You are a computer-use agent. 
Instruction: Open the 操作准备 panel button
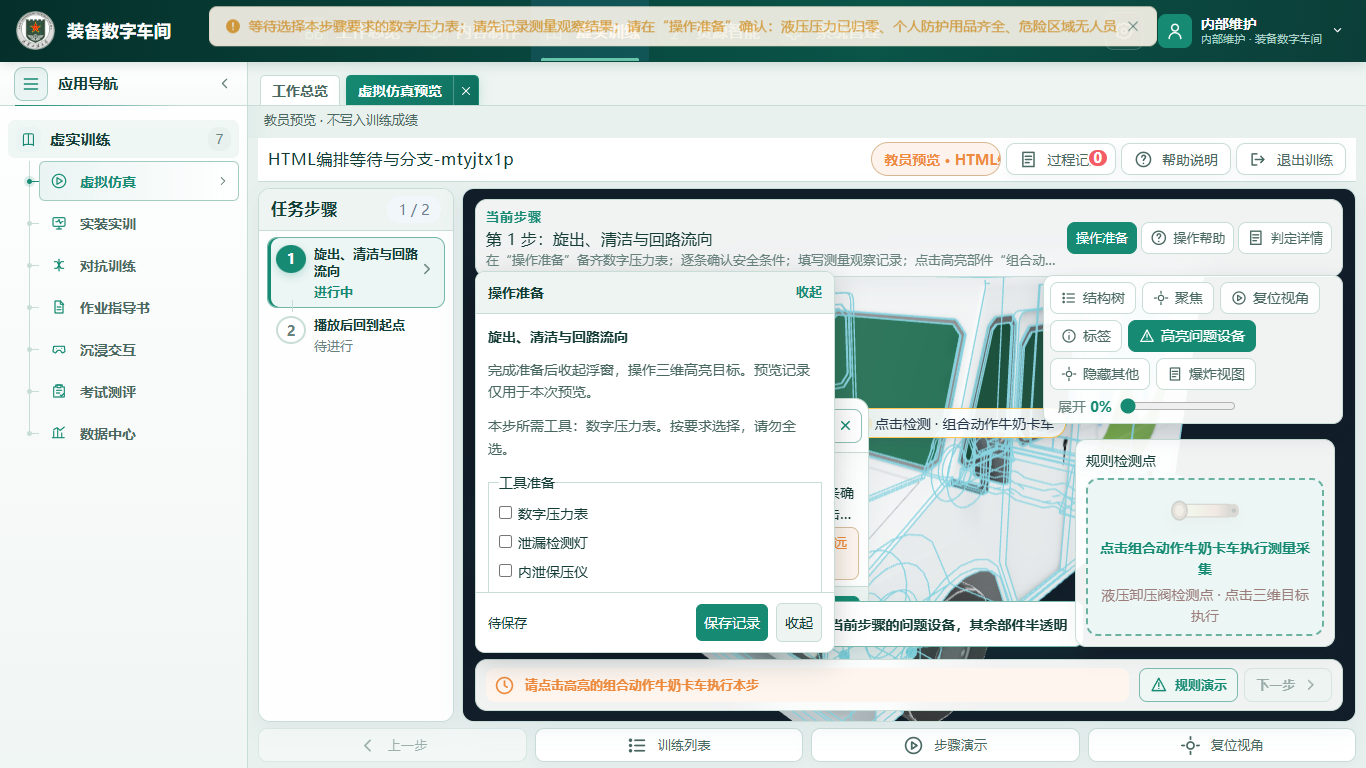(1102, 238)
